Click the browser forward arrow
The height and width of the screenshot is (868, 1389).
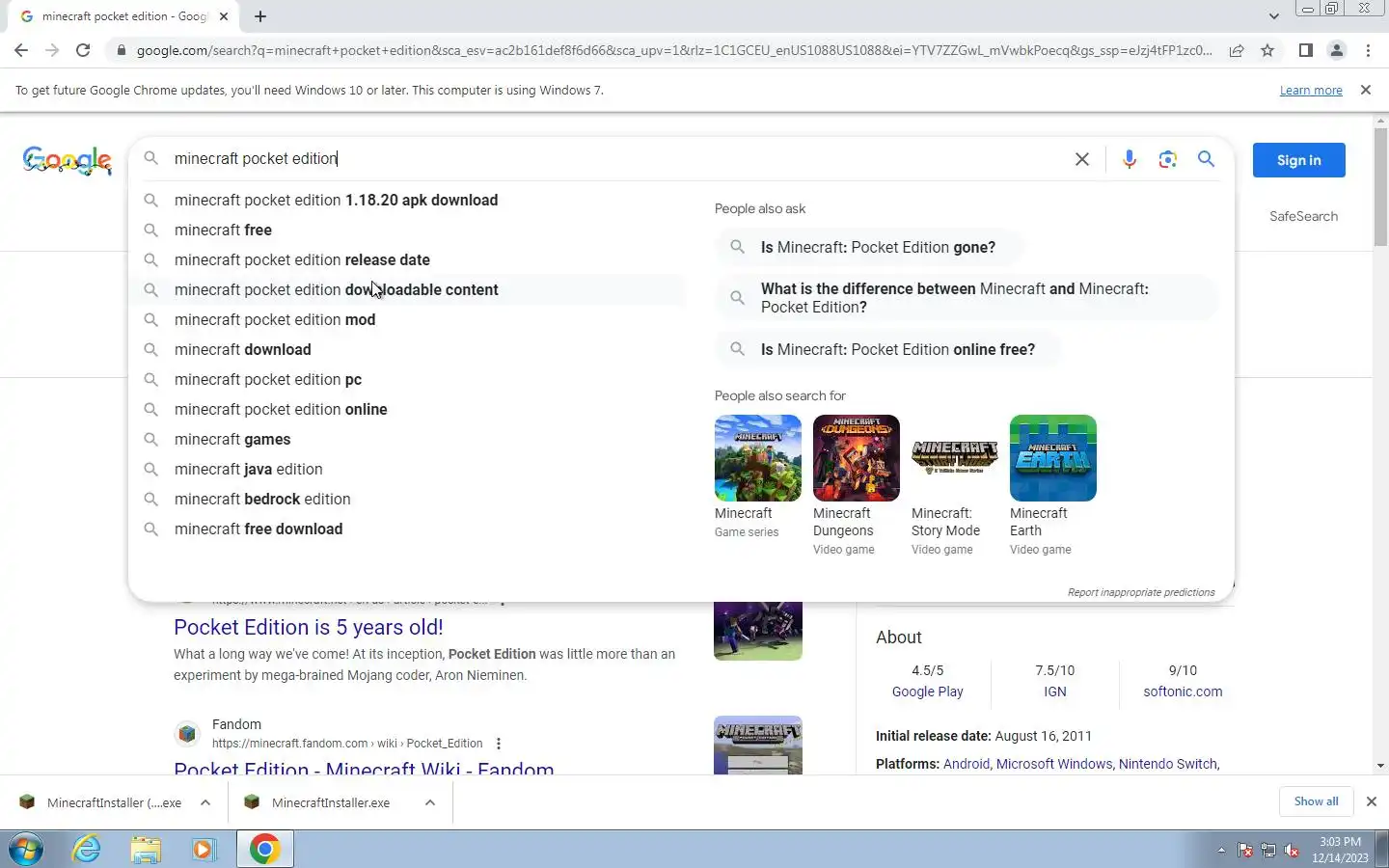tap(52, 50)
